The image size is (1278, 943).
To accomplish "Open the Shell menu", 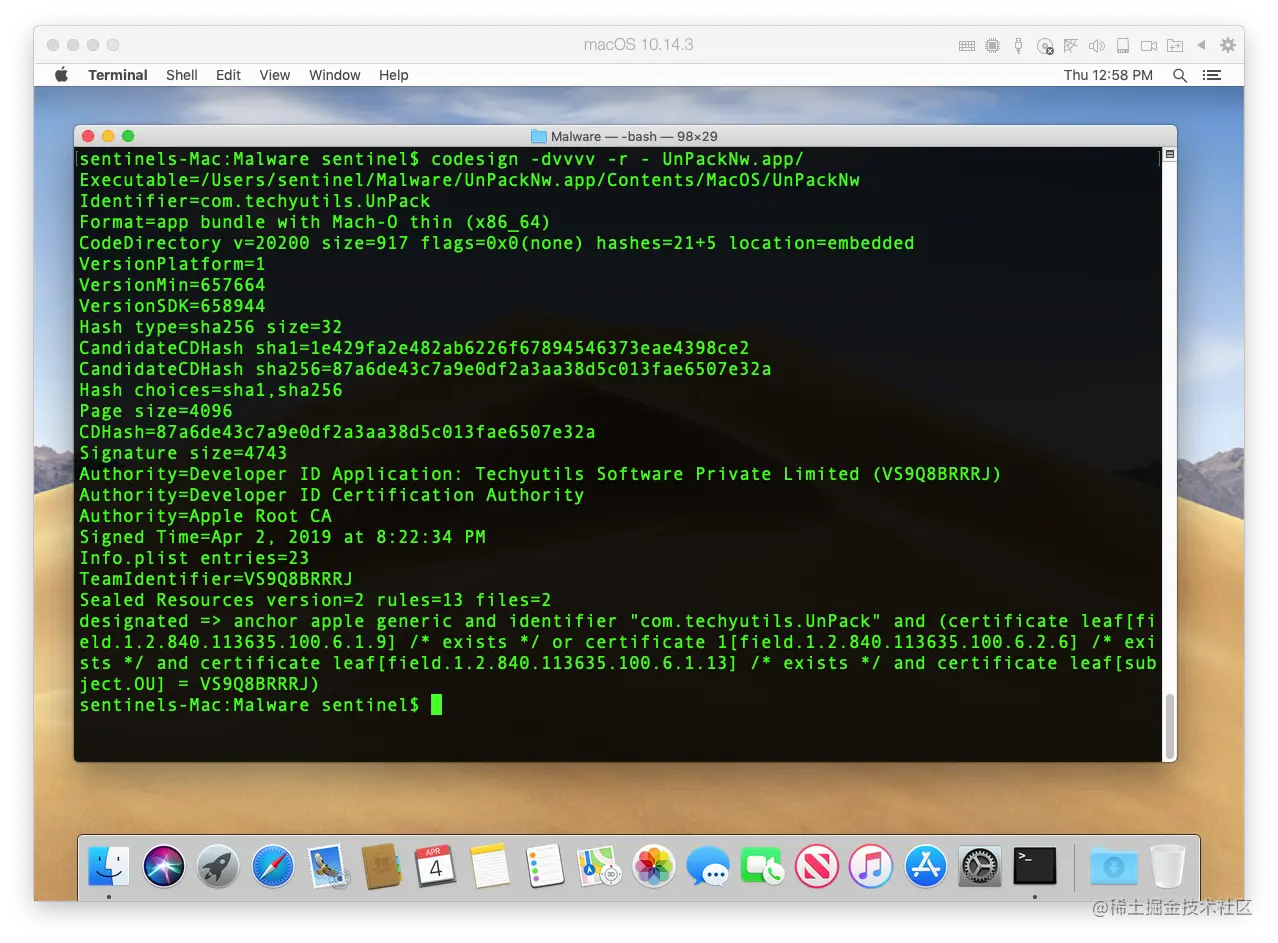I will pyautogui.click(x=182, y=75).
